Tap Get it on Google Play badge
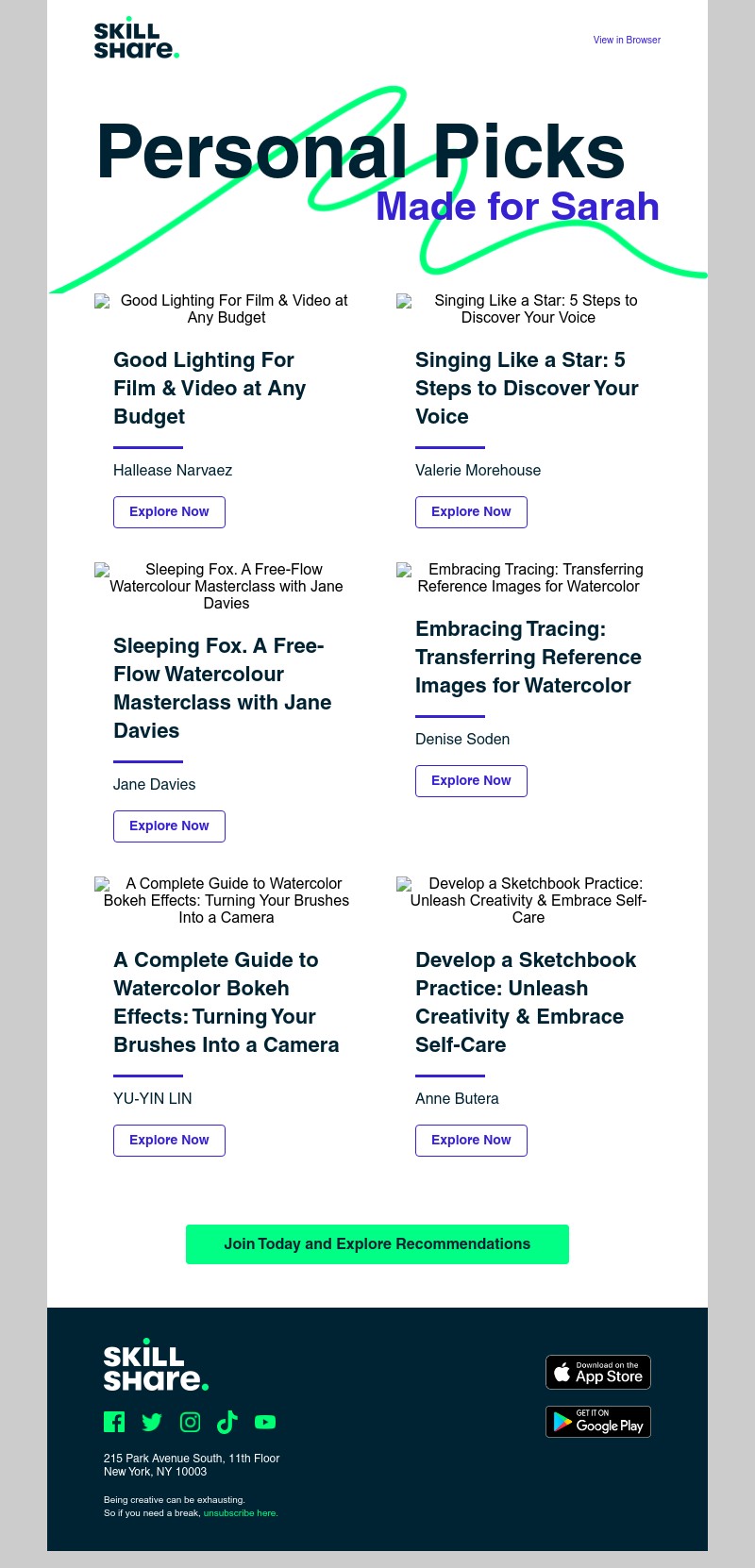 coord(598,1422)
